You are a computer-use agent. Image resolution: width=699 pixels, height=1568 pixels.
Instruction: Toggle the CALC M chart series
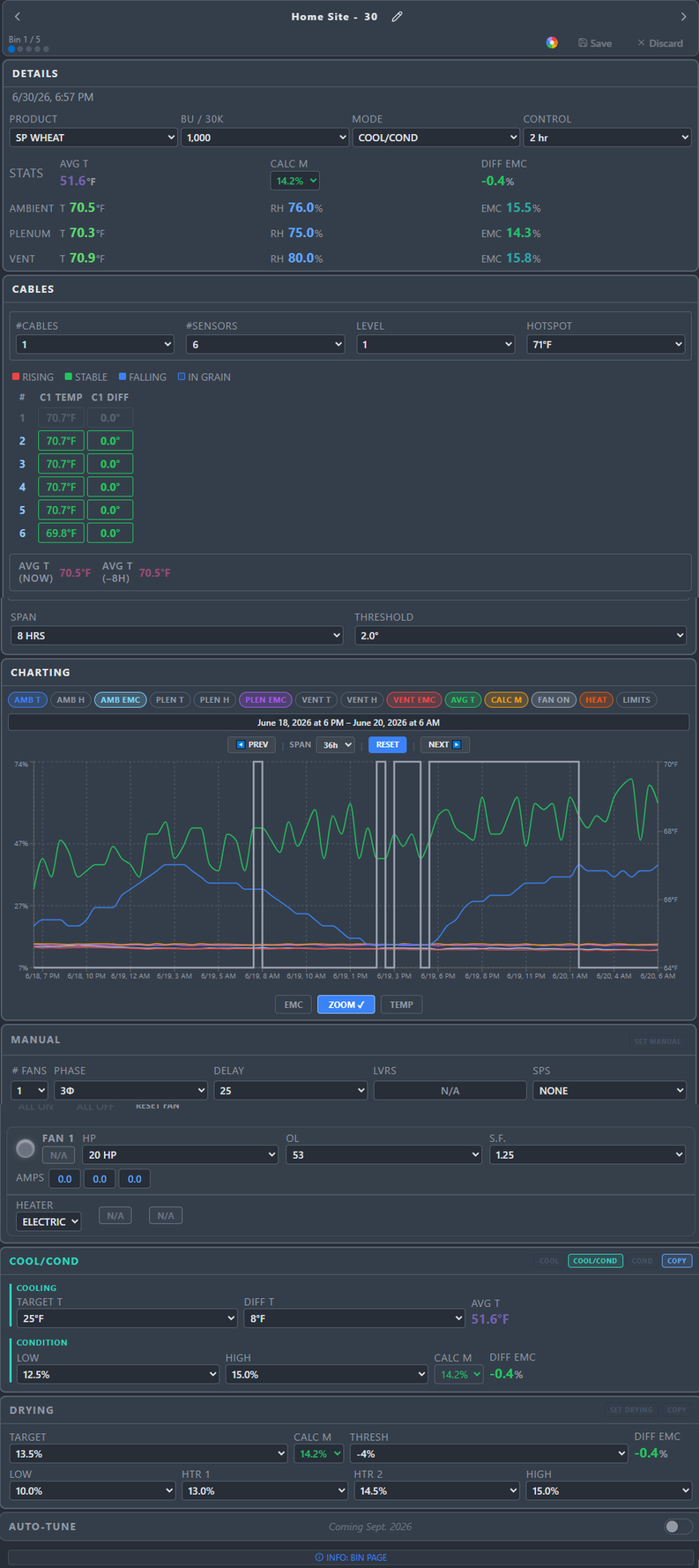click(506, 699)
